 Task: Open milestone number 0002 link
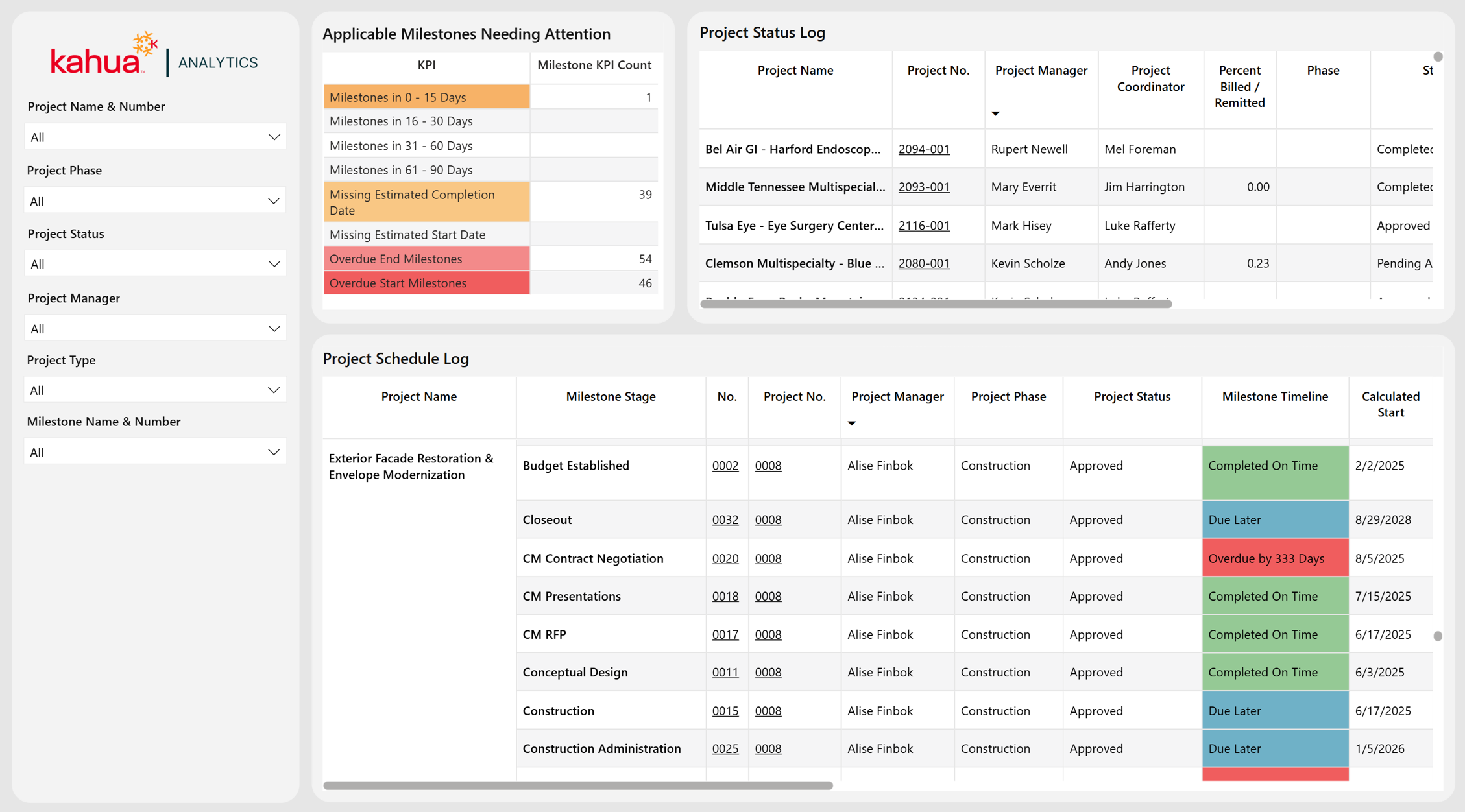[725, 466]
